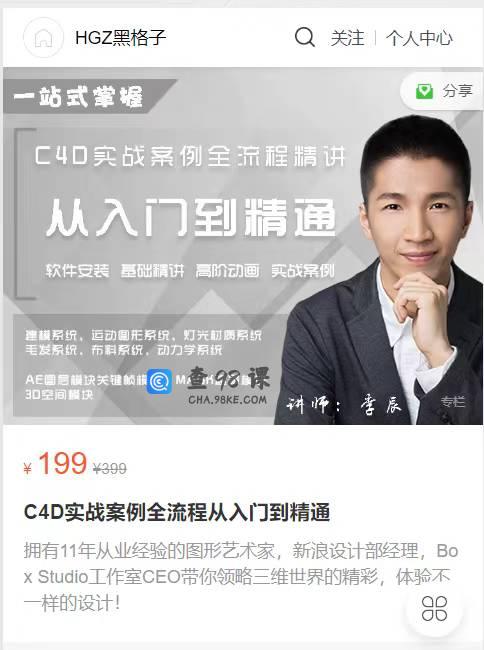Click the CHA.98KE.COM watermark text
This screenshot has width=484, height=650.
coord(227,400)
